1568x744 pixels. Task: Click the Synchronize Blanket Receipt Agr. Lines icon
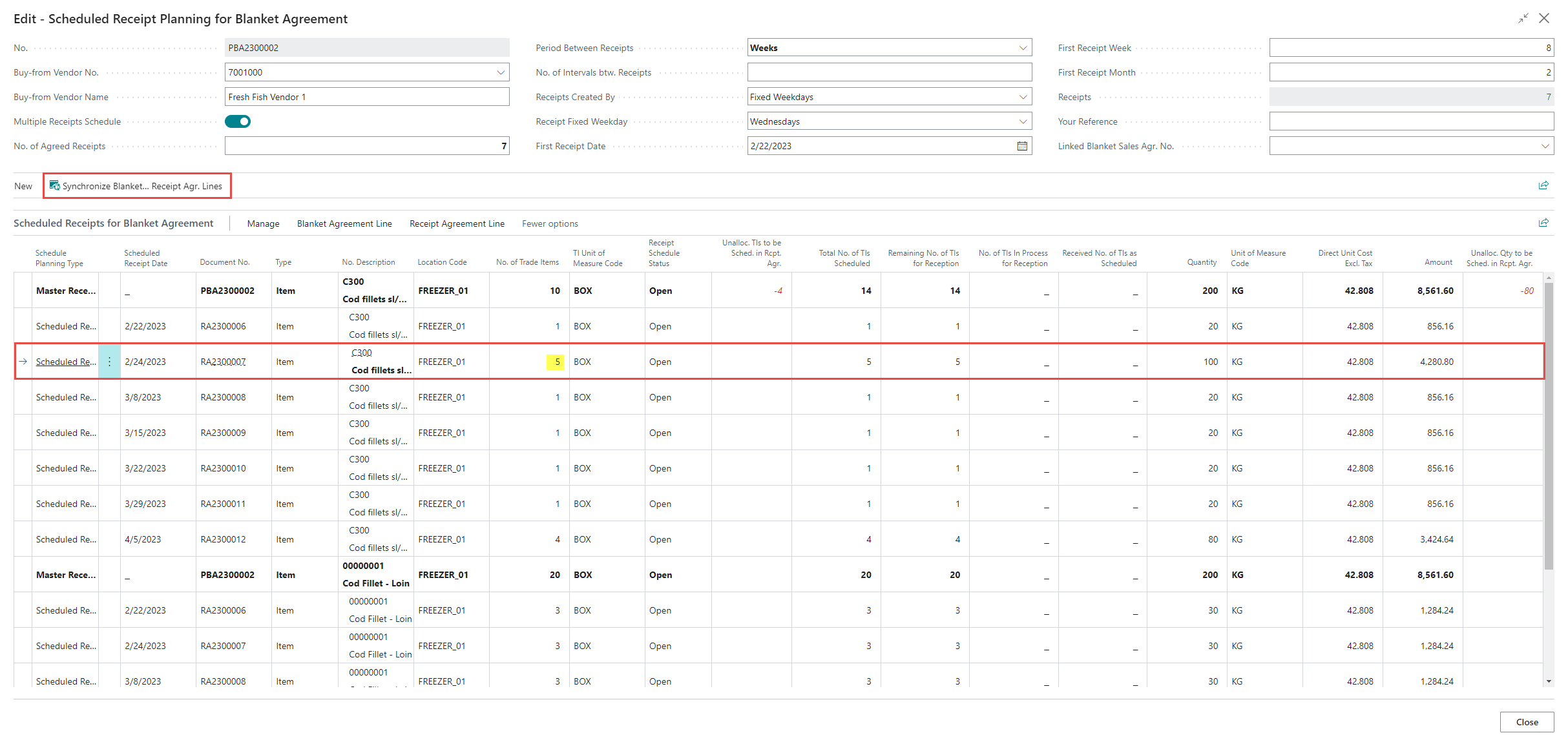click(55, 186)
